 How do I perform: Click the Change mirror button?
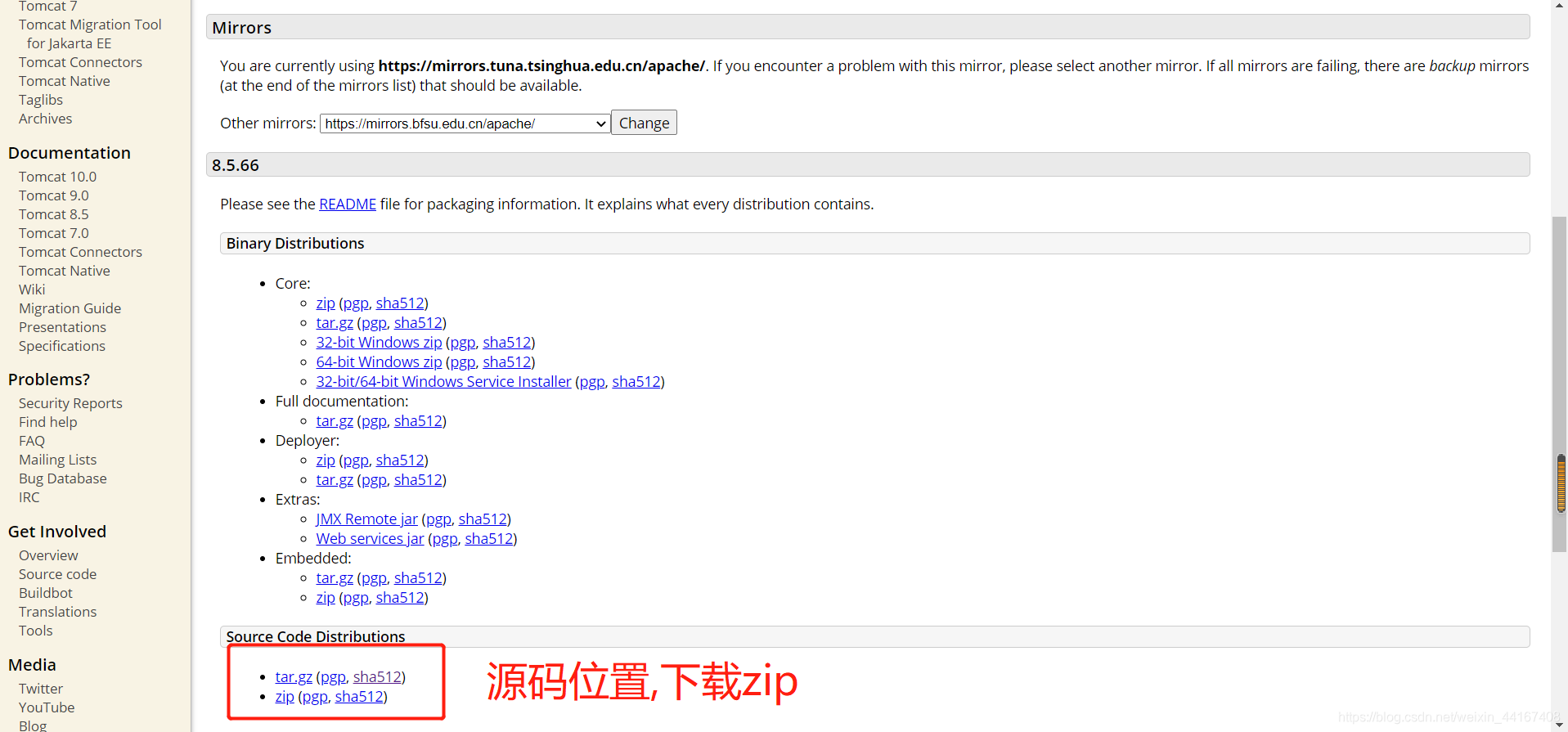(x=644, y=123)
